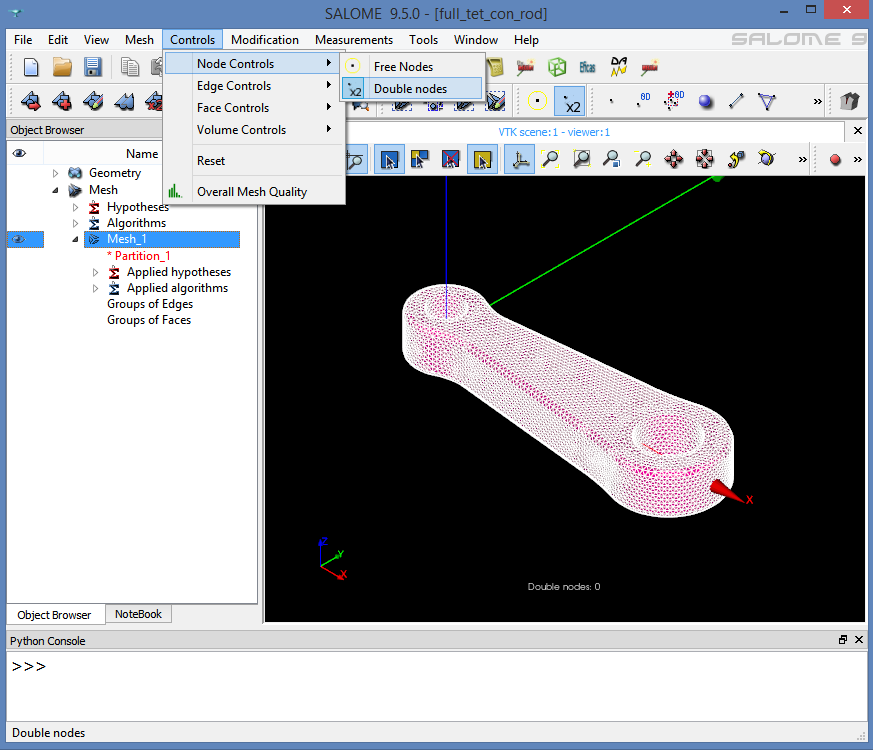Select Groups of Faces in the tree
Screen dimensions: 873x750
(149, 320)
